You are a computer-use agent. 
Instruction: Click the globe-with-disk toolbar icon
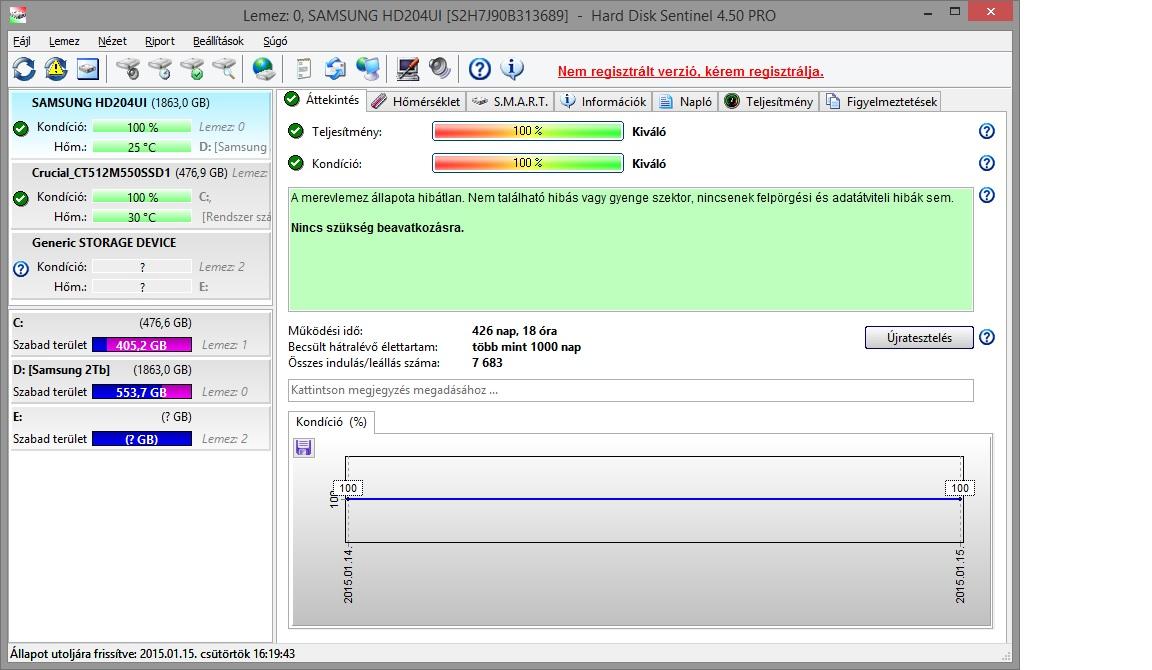click(x=263, y=70)
